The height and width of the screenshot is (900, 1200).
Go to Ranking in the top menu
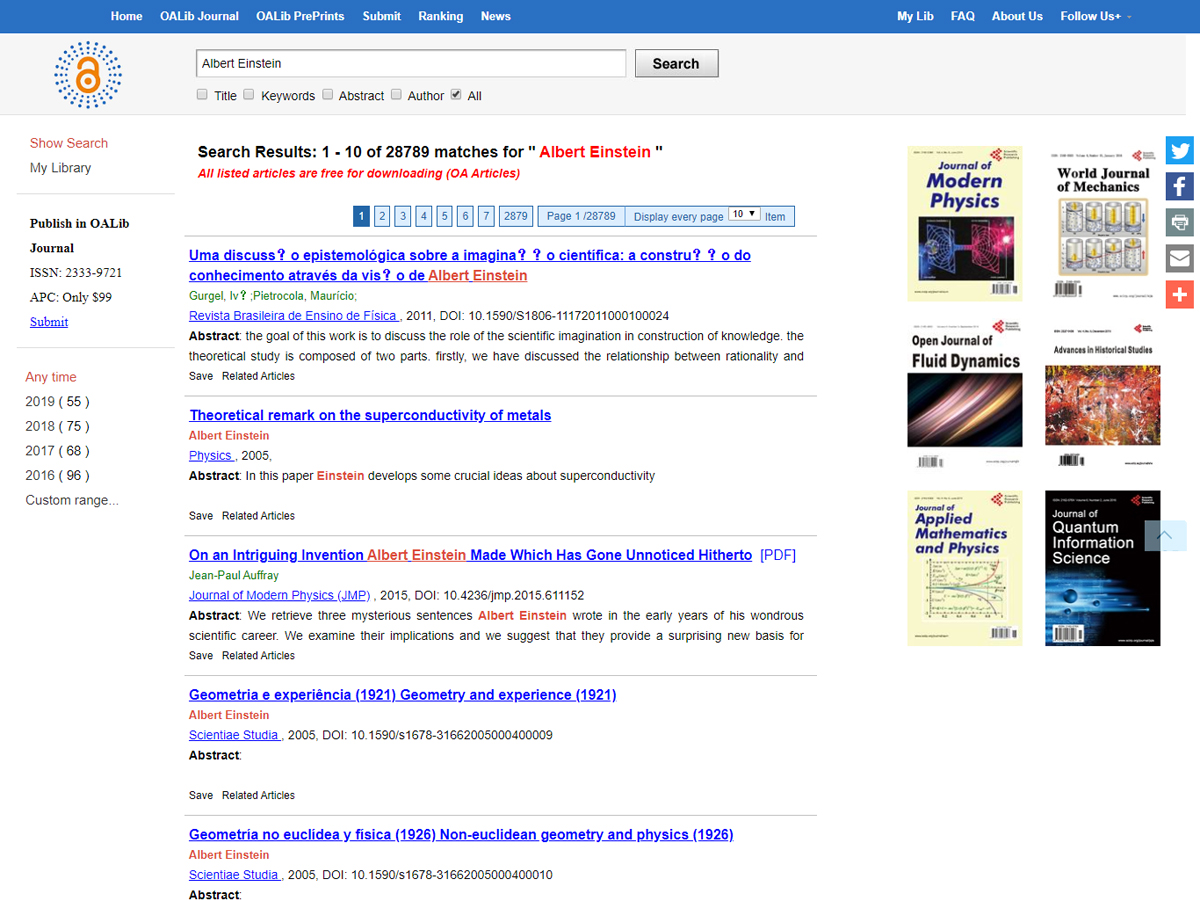pyautogui.click(x=440, y=16)
